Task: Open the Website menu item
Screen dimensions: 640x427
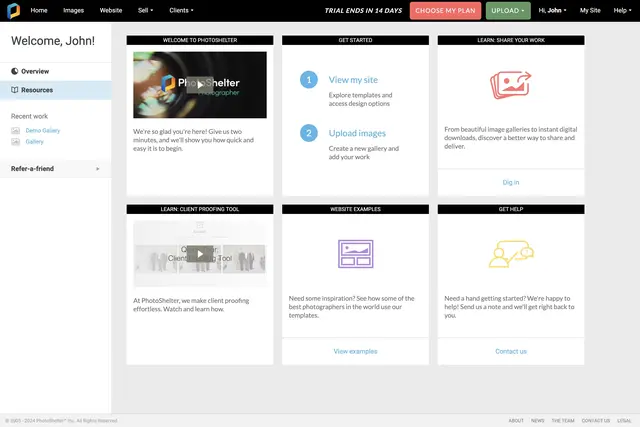Action: click(x=111, y=11)
